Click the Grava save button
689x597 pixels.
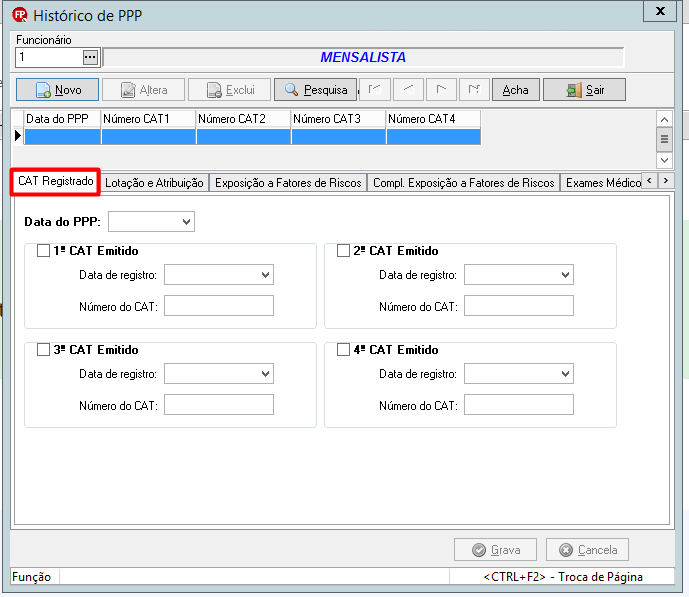[495, 550]
